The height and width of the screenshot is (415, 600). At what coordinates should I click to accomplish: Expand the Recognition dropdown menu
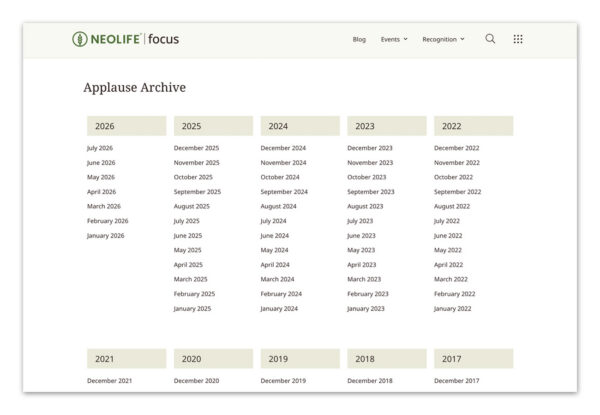pos(443,39)
